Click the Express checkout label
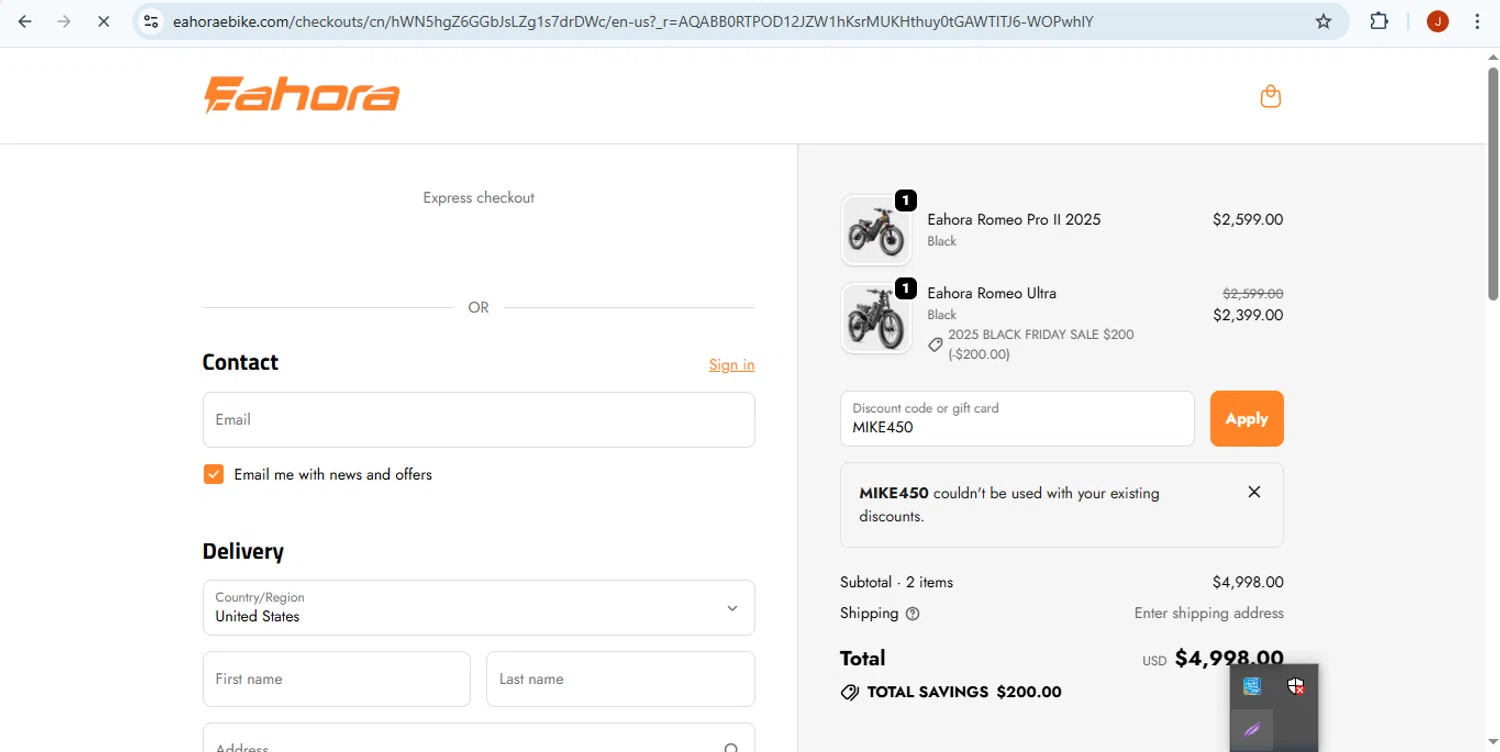This screenshot has width=1500, height=752. pyautogui.click(x=479, y=198)
